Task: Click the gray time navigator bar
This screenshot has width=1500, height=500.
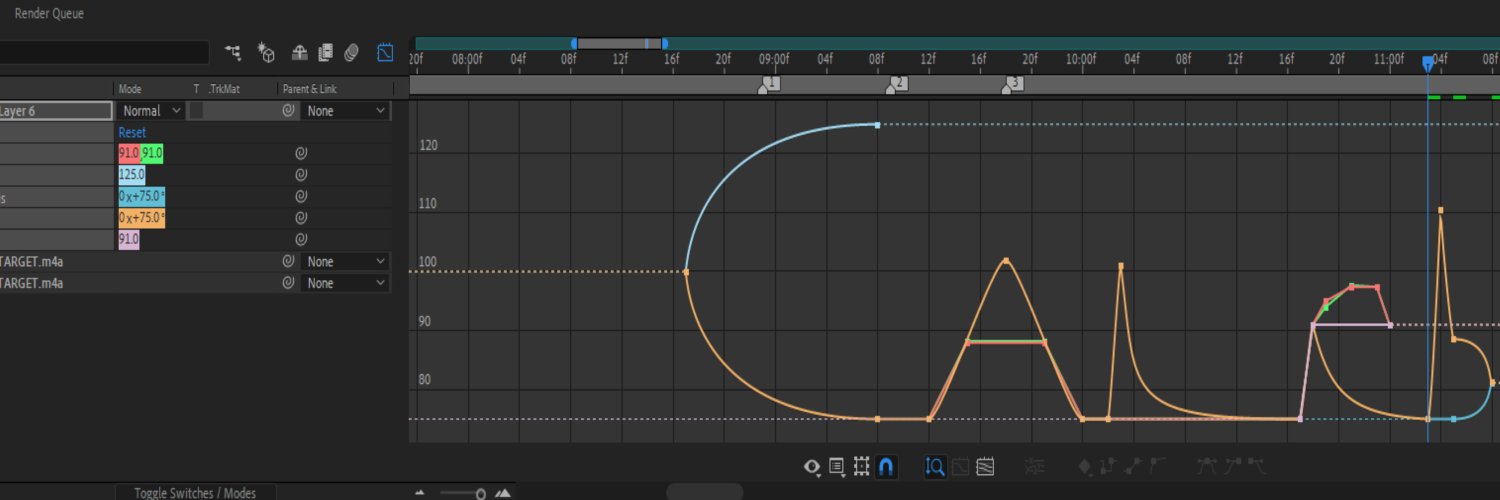Action: pos(619,43)
